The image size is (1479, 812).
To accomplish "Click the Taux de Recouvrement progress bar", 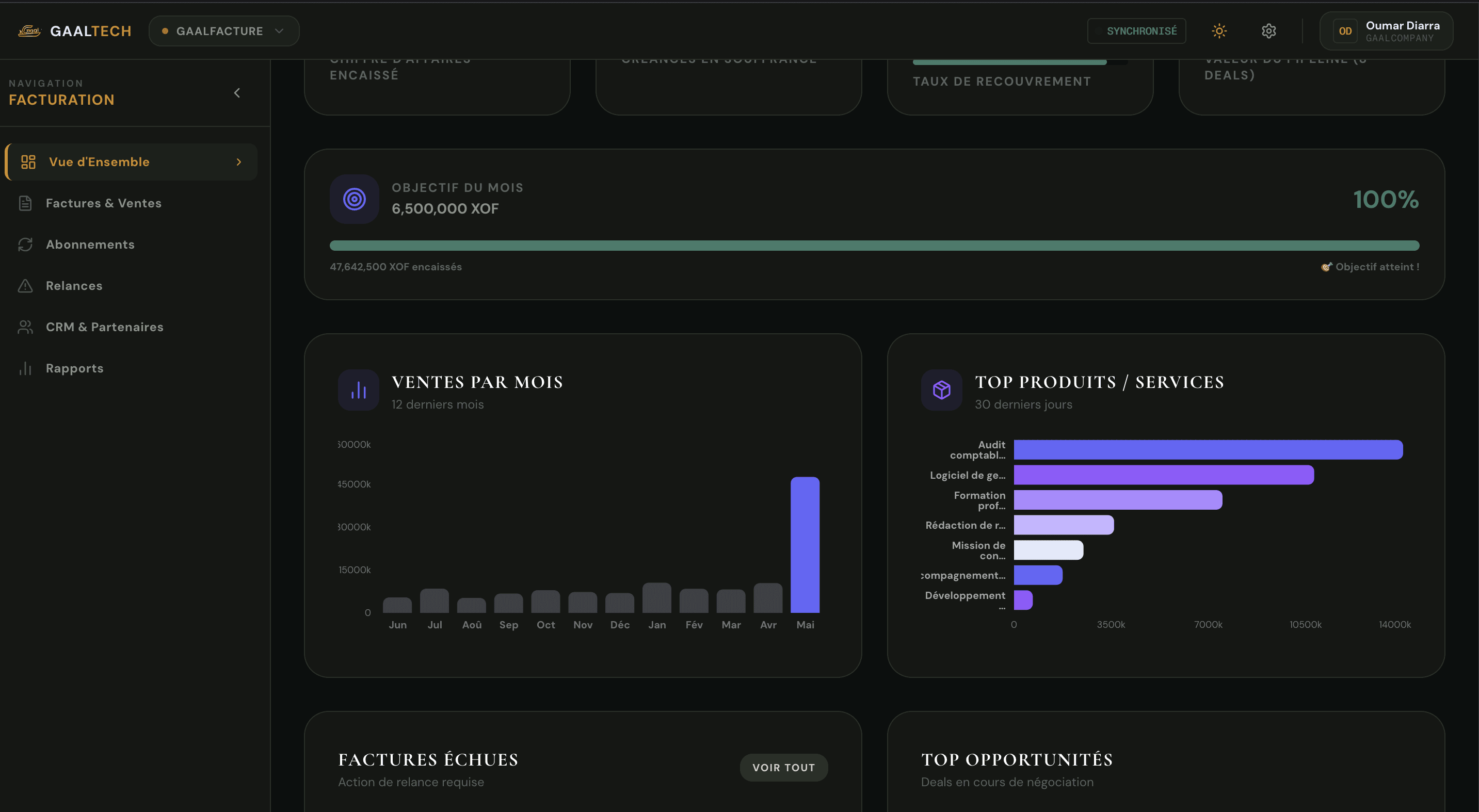I will [1020, 62].
